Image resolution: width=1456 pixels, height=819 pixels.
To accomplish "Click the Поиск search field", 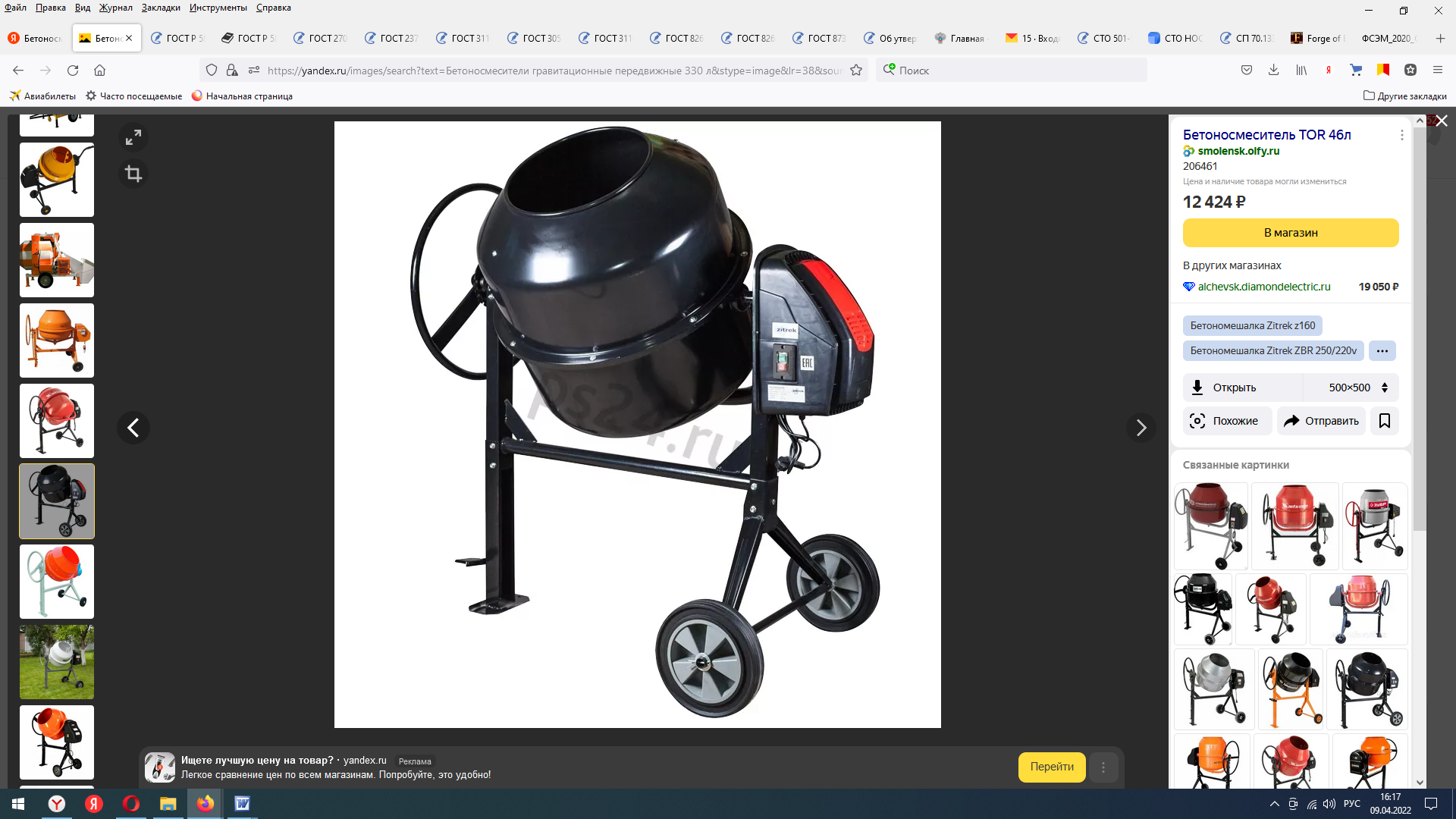I will (1012, 71).
